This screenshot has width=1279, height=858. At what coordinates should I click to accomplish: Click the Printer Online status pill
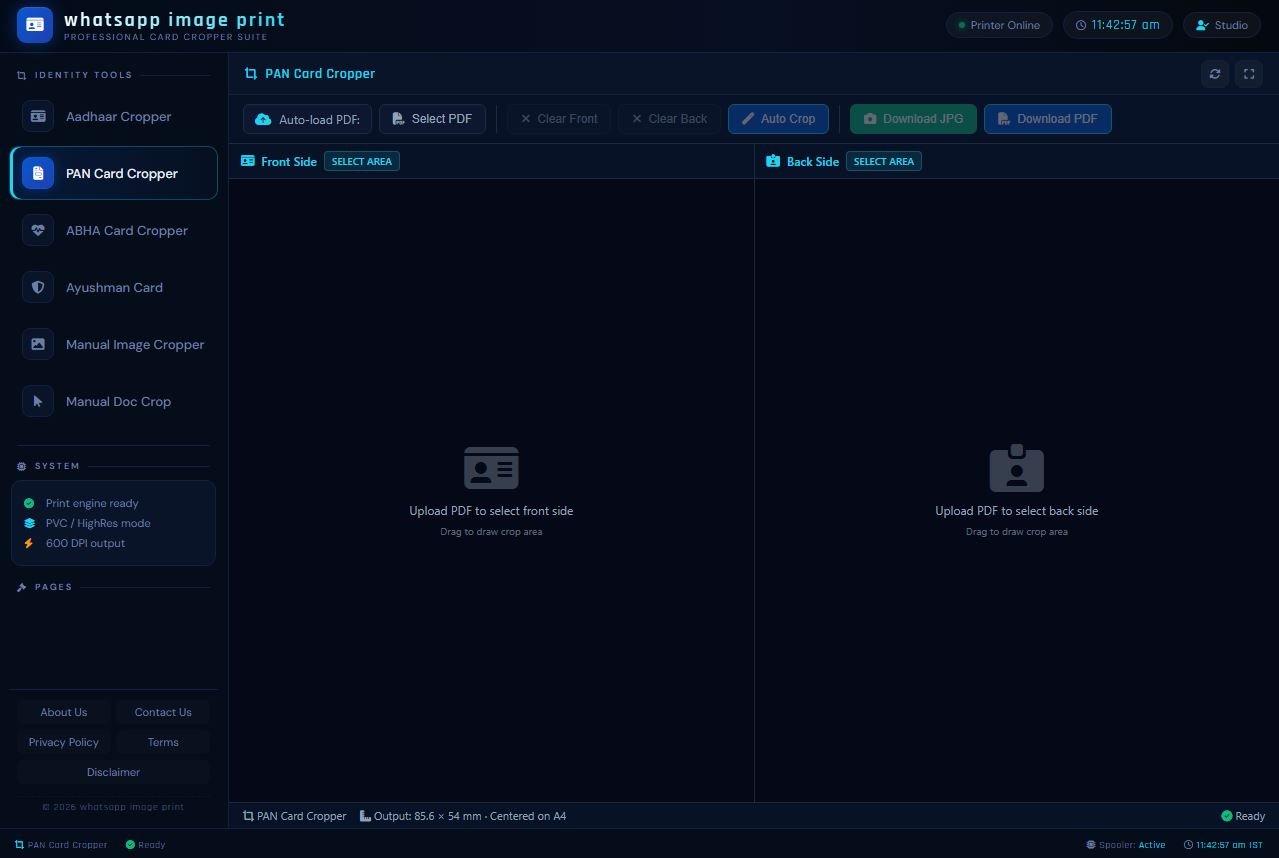[x=999, y=25]
